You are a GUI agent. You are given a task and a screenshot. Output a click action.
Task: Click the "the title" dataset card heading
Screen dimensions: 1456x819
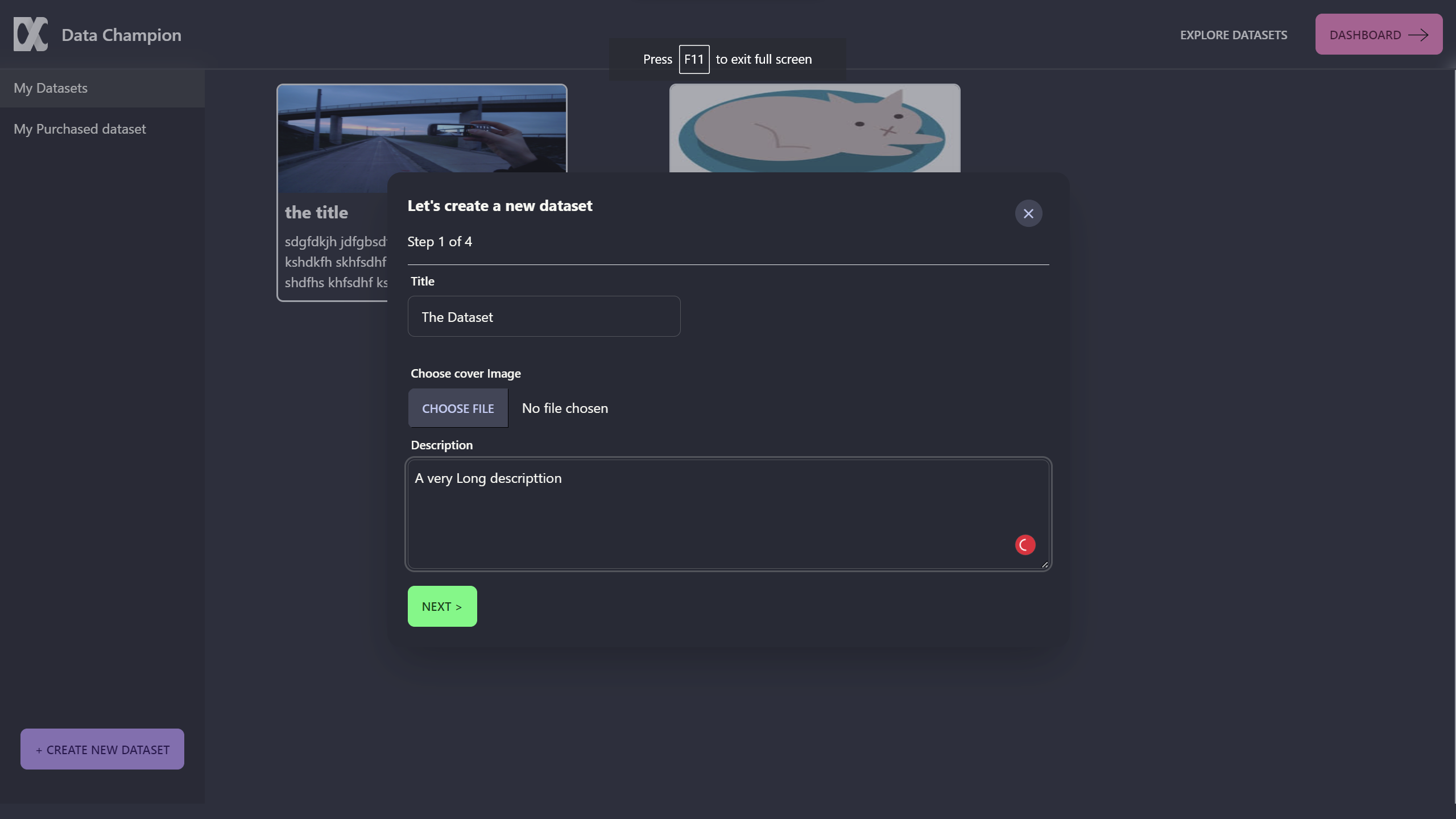pyautogui.click(x=316, y=212)
